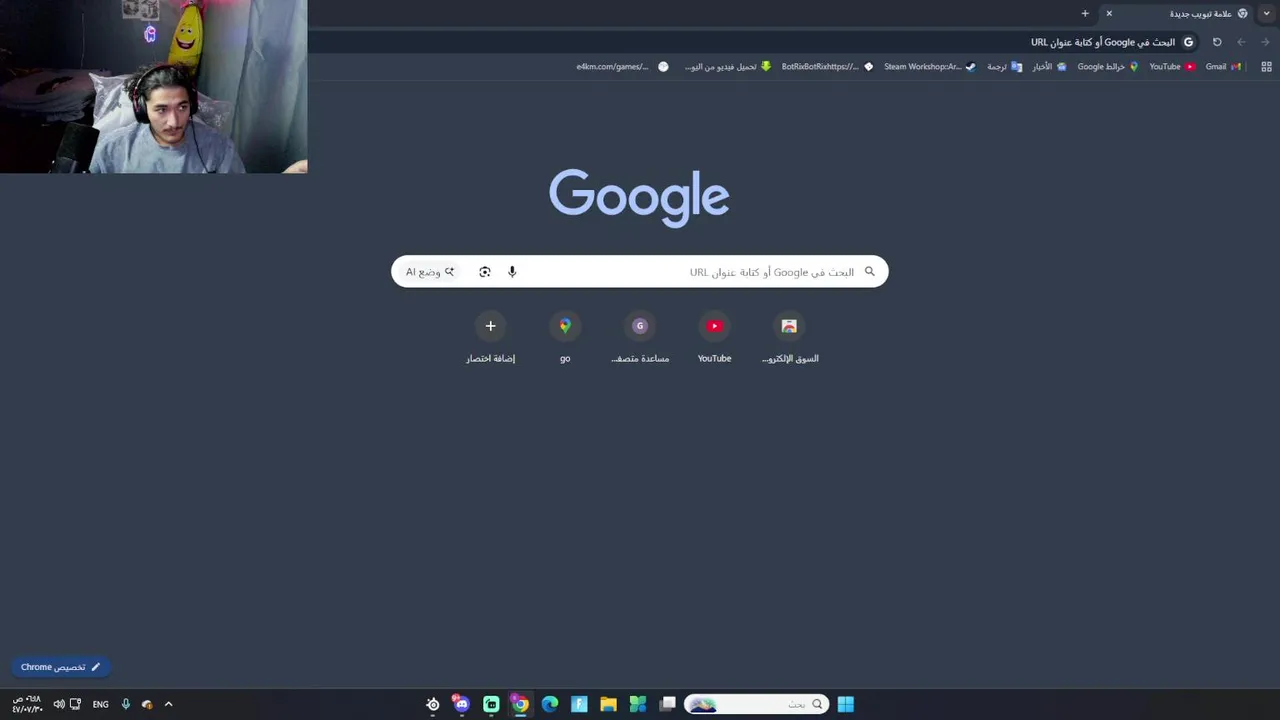Switch to Chrome on the taskbar
The image size is (1280, 720).
(x=520, y=704)
